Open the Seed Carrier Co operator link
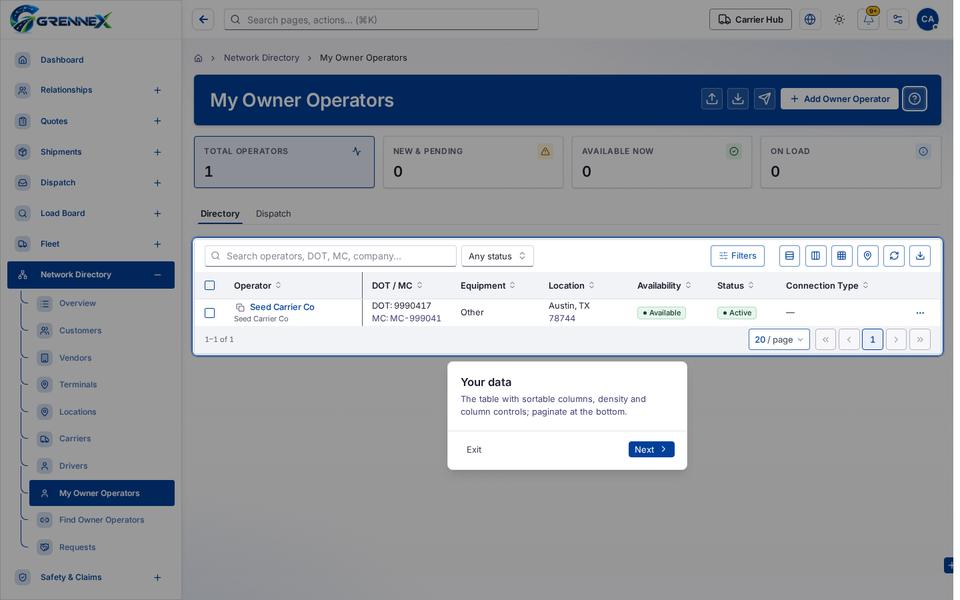Viewport: 960px width, 600px height. click(282, 307)
